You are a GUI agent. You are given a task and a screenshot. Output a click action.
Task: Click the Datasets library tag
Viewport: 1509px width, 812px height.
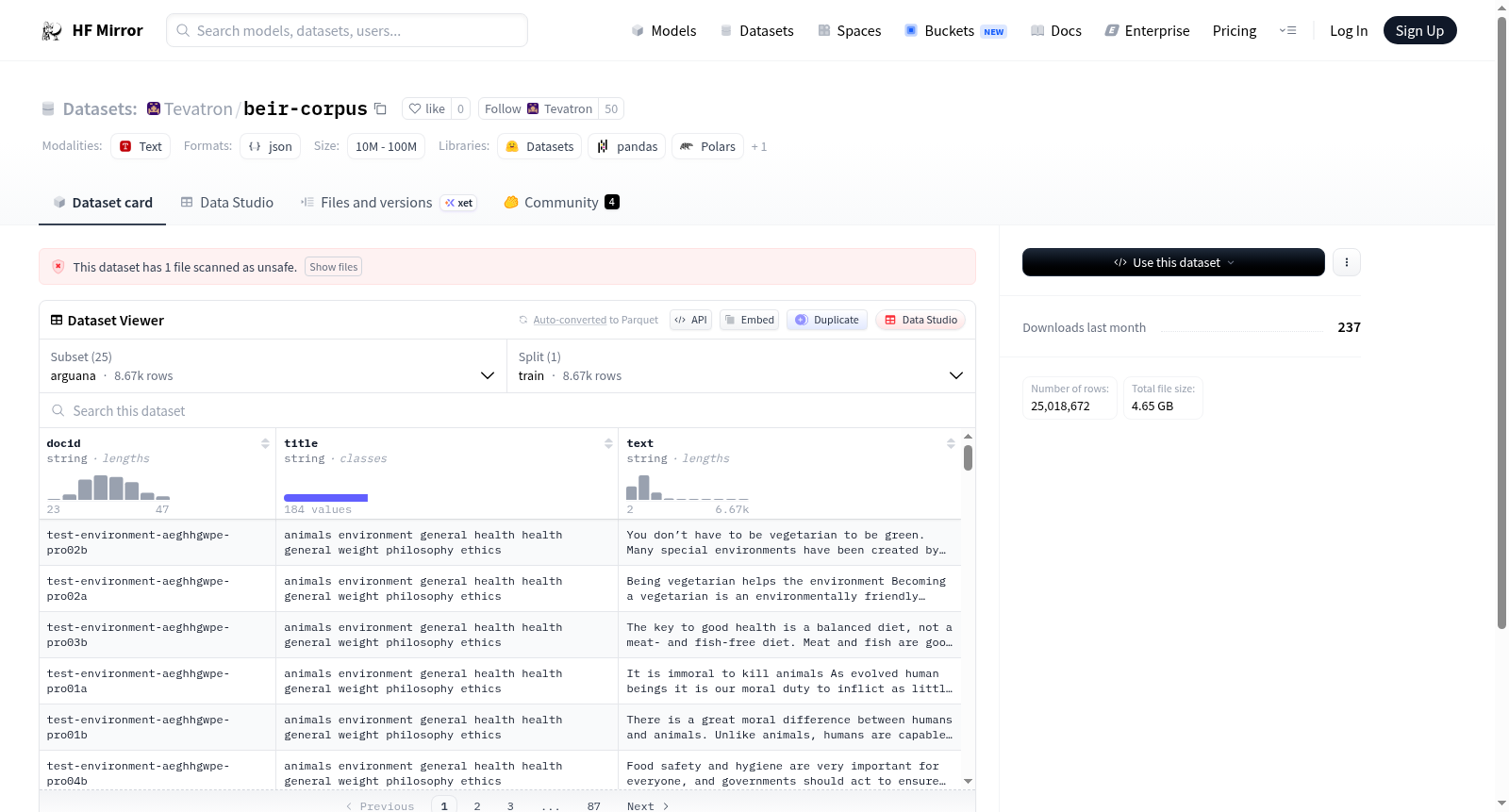point(539,146)
